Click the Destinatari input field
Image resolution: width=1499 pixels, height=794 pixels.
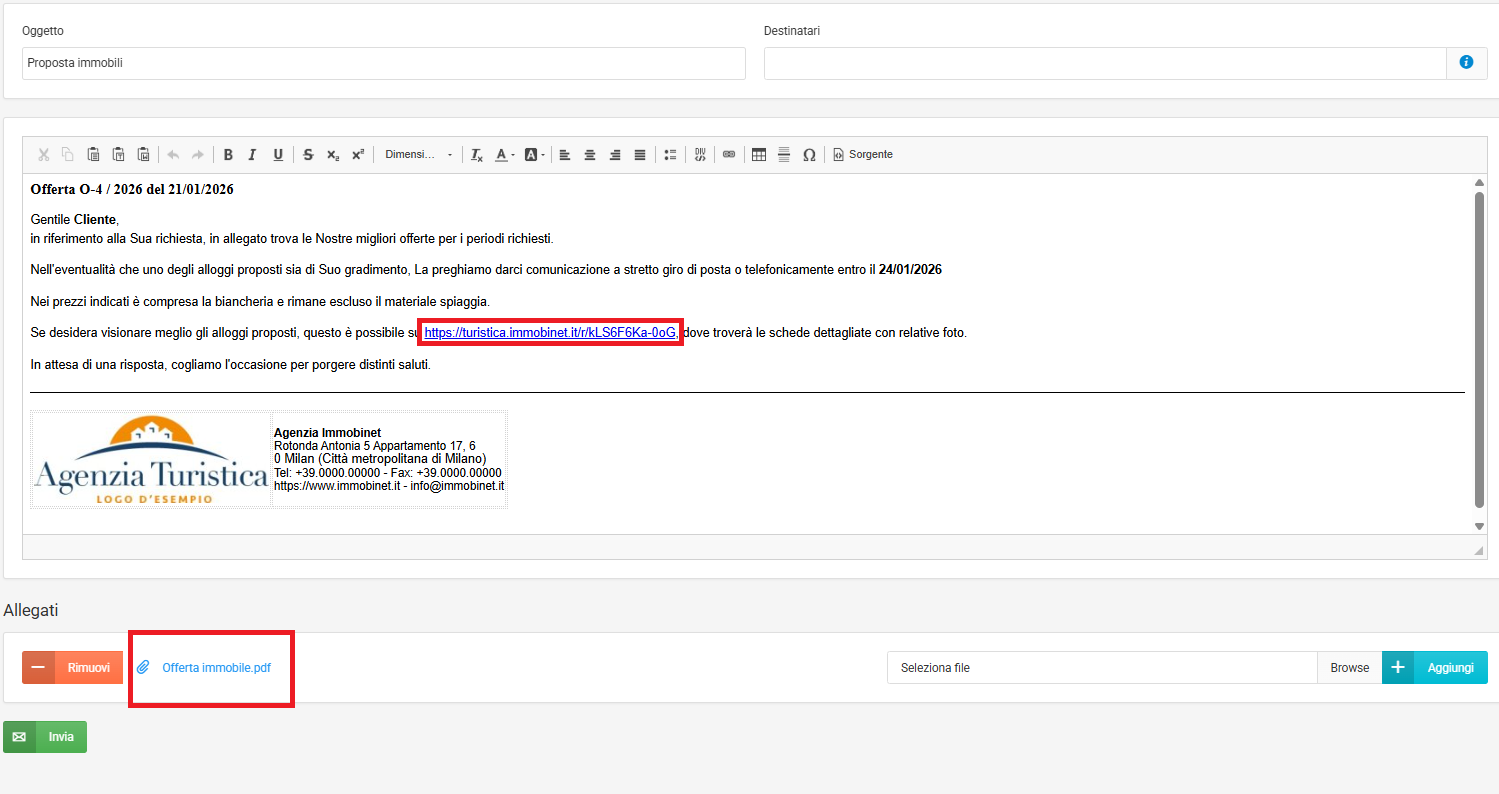1104,63
